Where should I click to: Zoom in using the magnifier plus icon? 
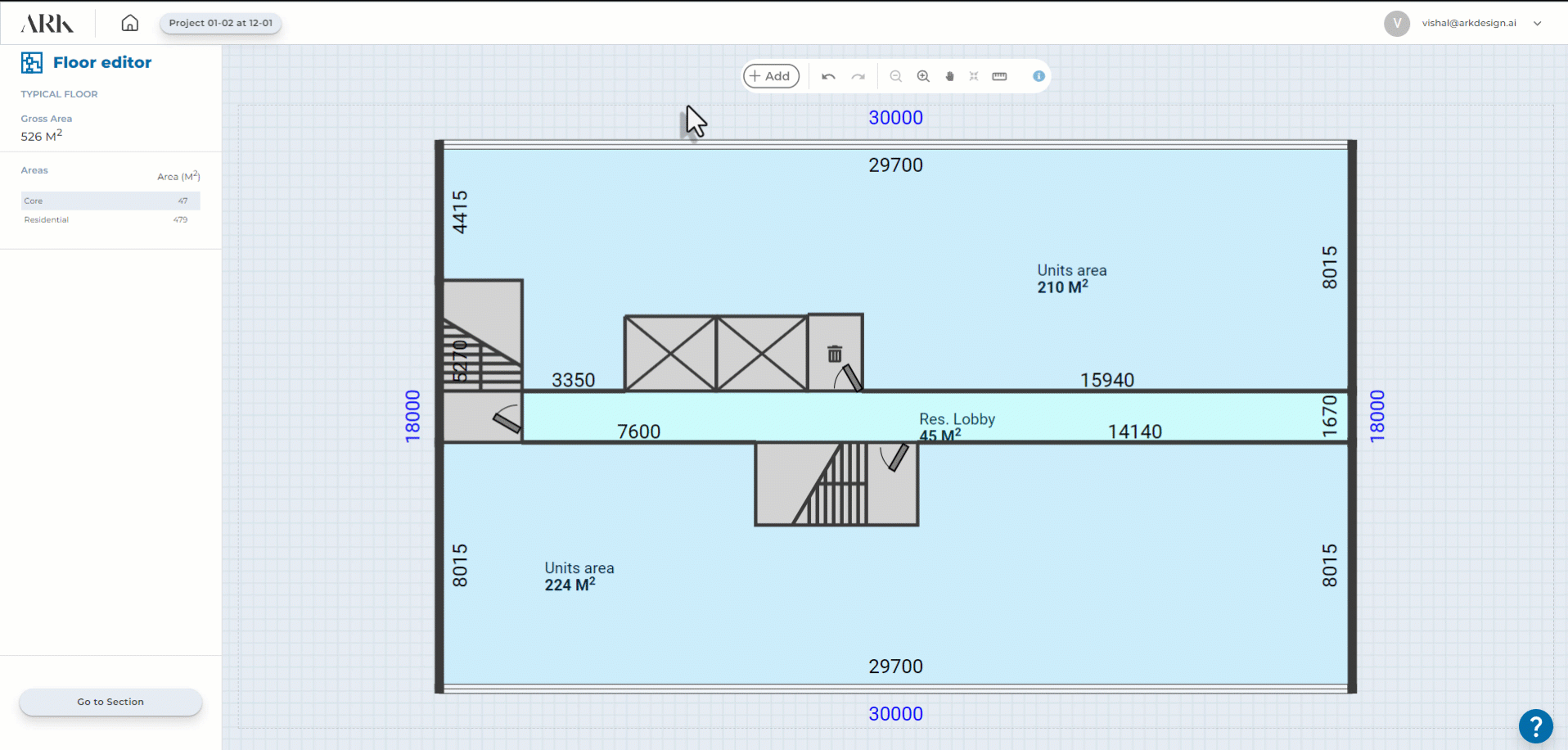[x=923, y=76]
